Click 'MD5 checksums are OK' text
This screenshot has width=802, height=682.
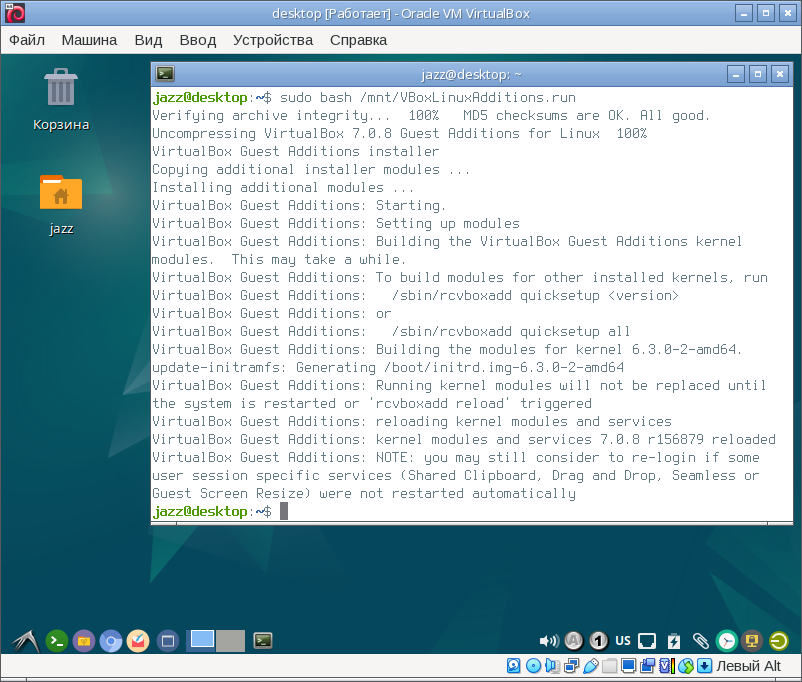pyautogui.click(x=547, y=116)
